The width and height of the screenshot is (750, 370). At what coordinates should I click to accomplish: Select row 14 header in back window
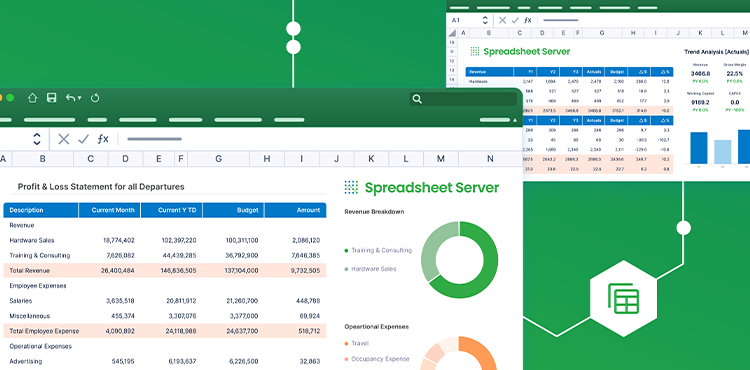[x=452, y=79]
